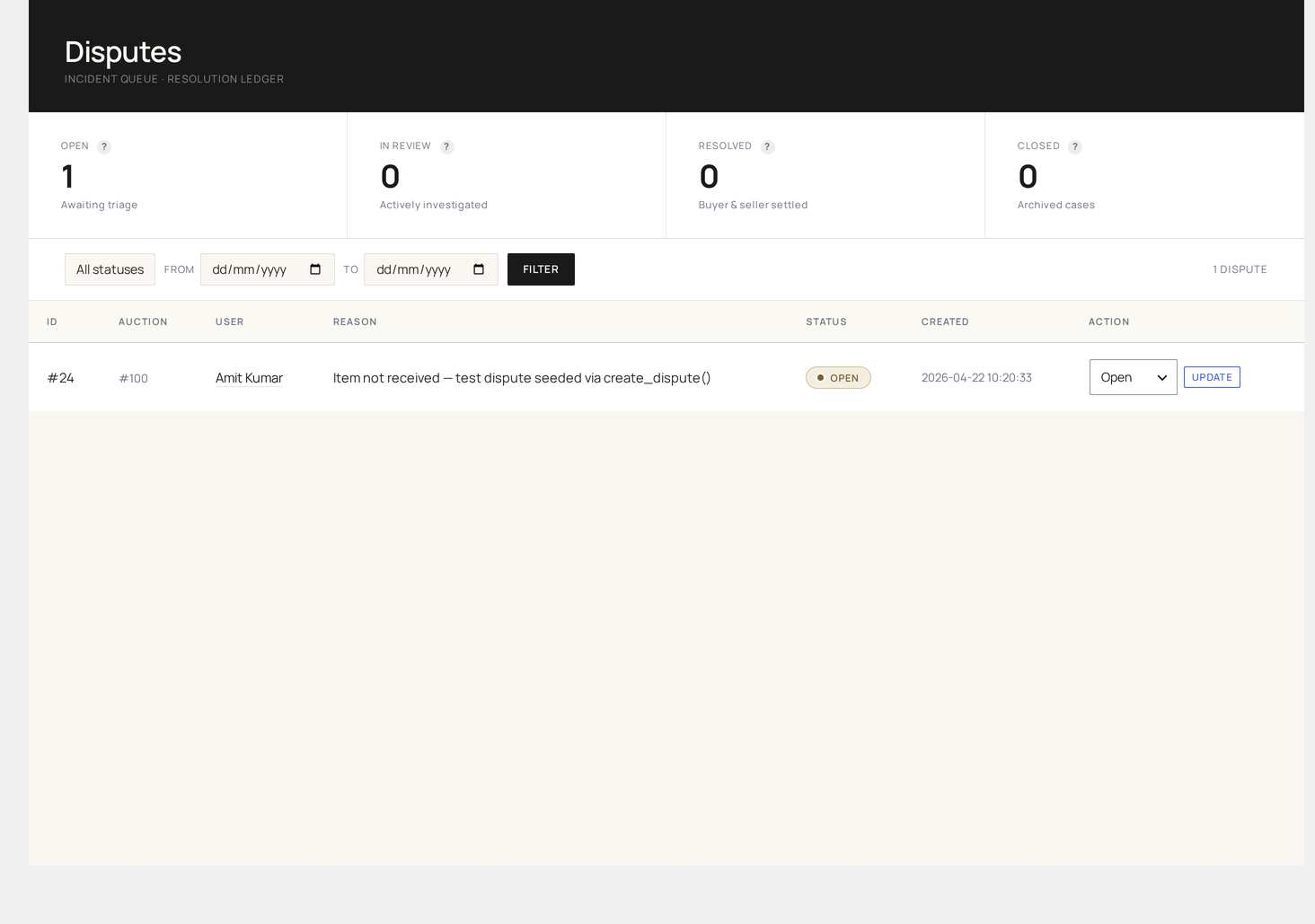The height and width of the screenshot is (924, 1315).
Task: Click UPDATE for dispute #24
Action: point(1212,377)
